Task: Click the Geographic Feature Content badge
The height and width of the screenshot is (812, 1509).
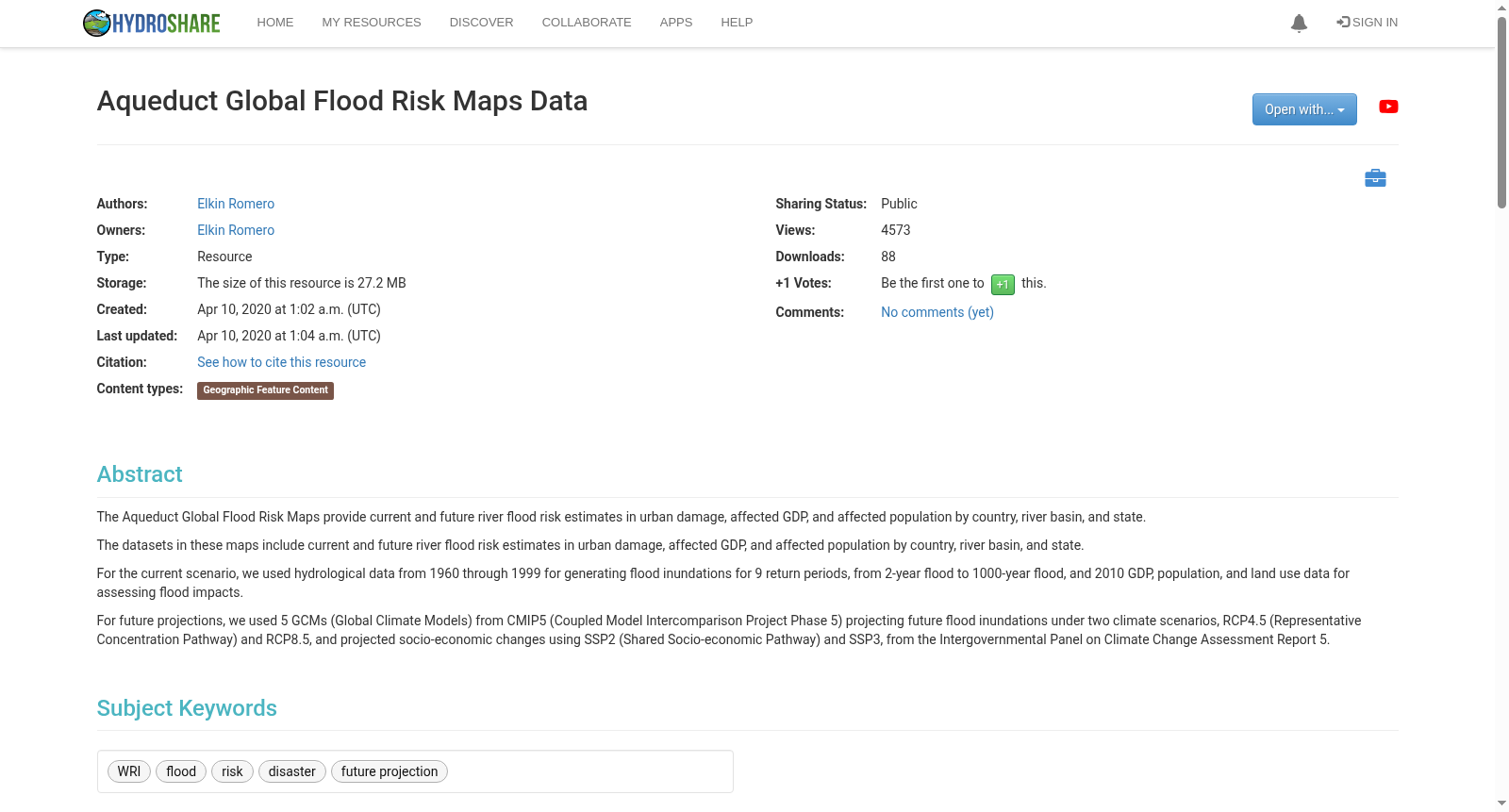Action: [x=265, y=390]
